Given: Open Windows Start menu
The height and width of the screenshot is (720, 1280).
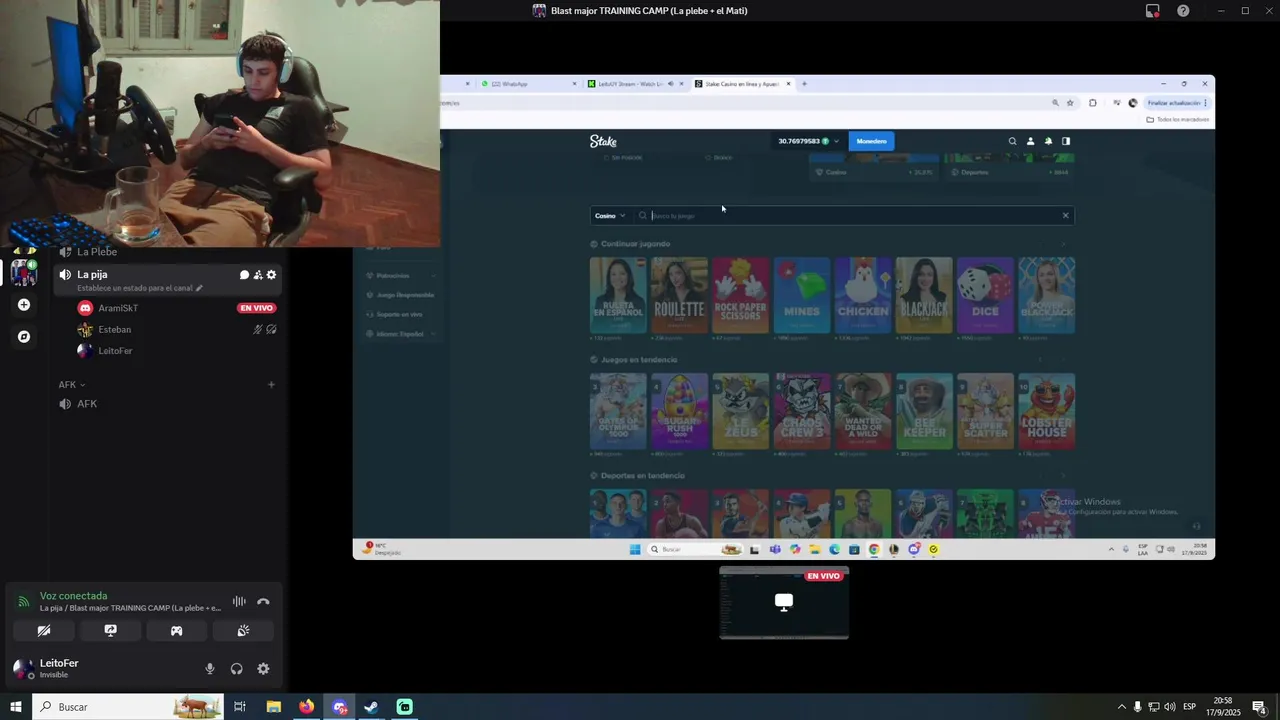Looking at the screenshot, I should pyautogui.click(x=15, y=707).
